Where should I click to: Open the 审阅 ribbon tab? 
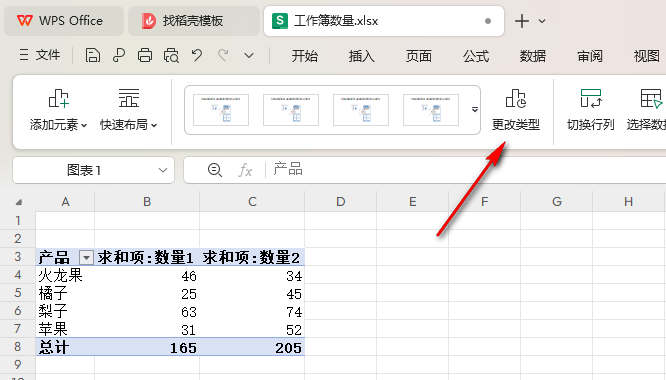[x=590, y=56]
